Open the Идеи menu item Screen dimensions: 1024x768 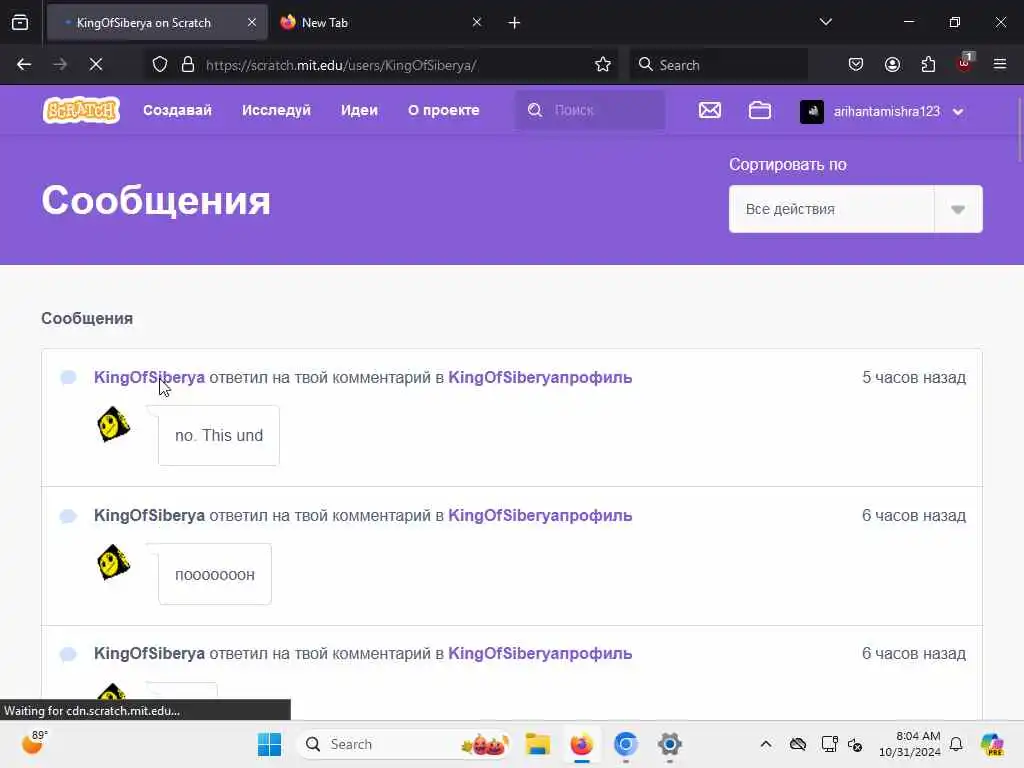359,110
